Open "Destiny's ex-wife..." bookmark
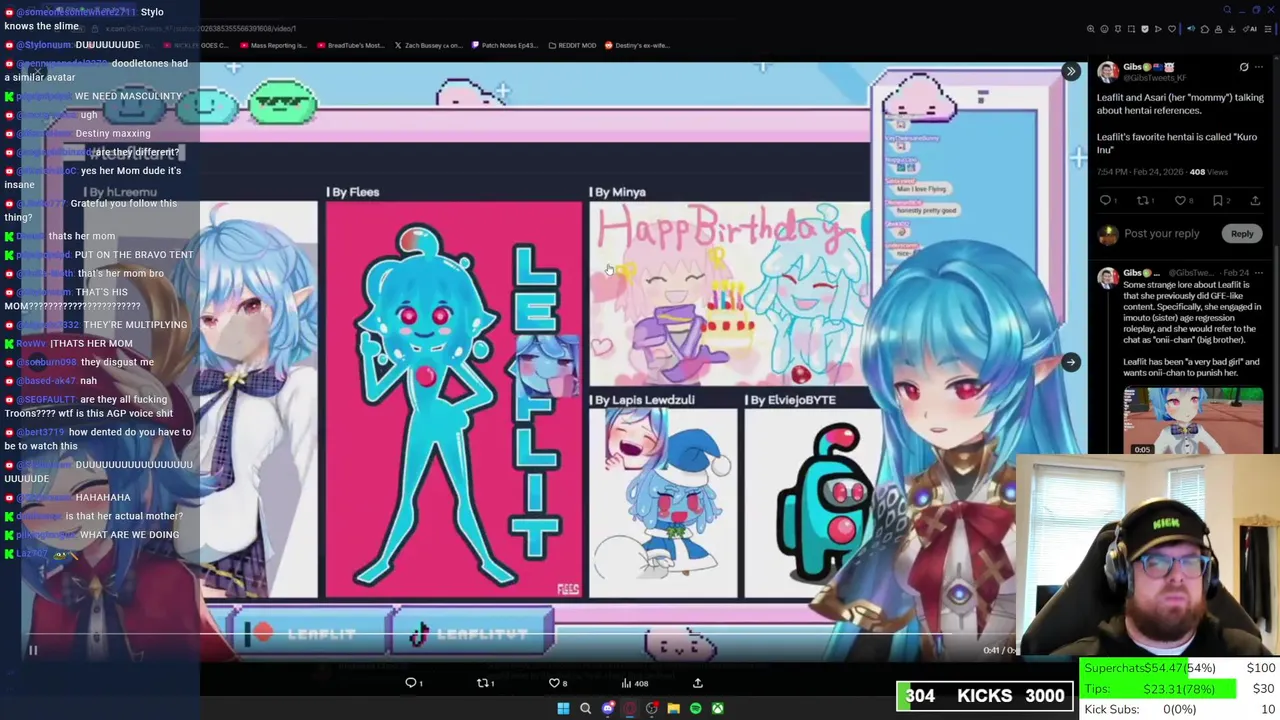1280x720 pixels. click(637, 45)
